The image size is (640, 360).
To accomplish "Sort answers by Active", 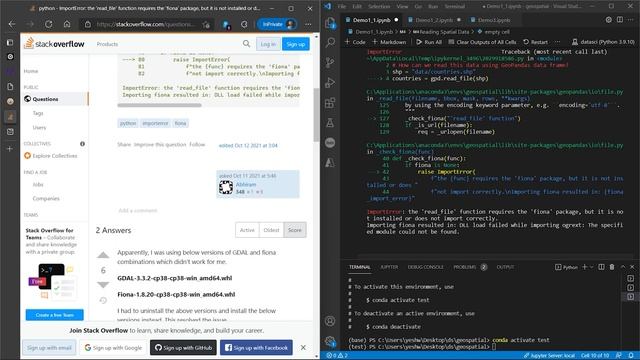I will point(247,230).
